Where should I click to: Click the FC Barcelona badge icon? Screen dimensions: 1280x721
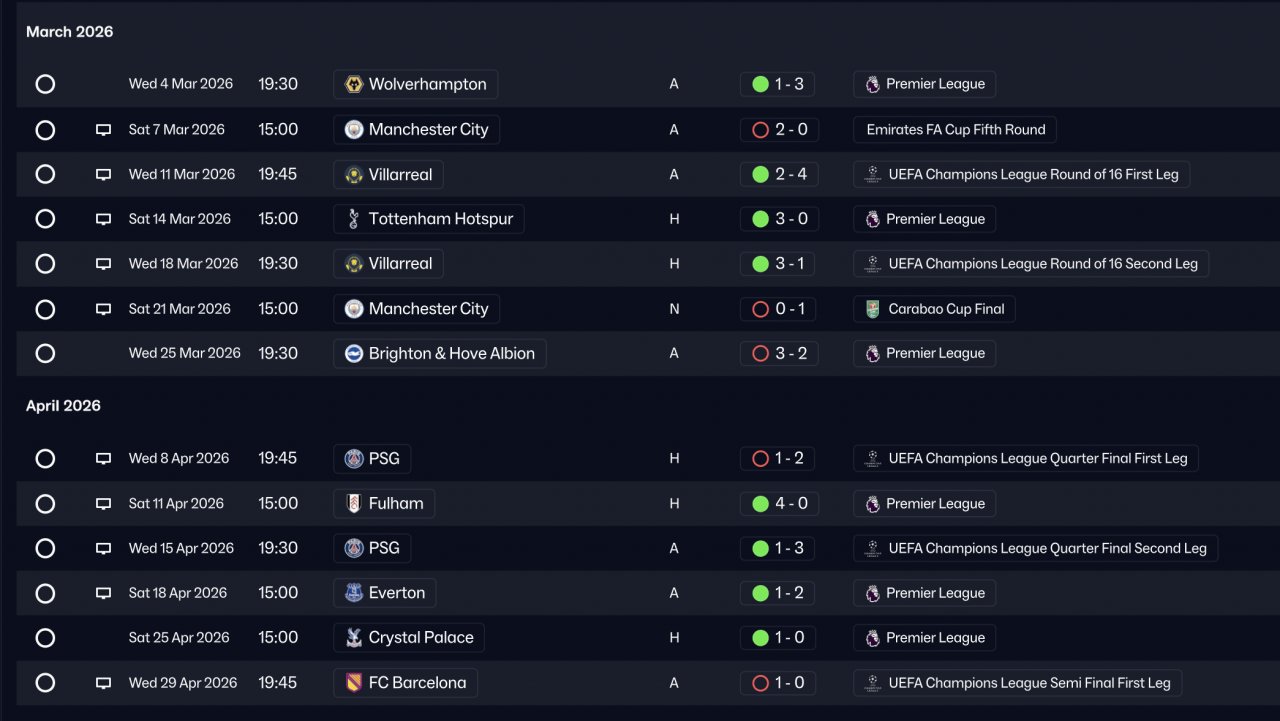(x=353, y=683)
